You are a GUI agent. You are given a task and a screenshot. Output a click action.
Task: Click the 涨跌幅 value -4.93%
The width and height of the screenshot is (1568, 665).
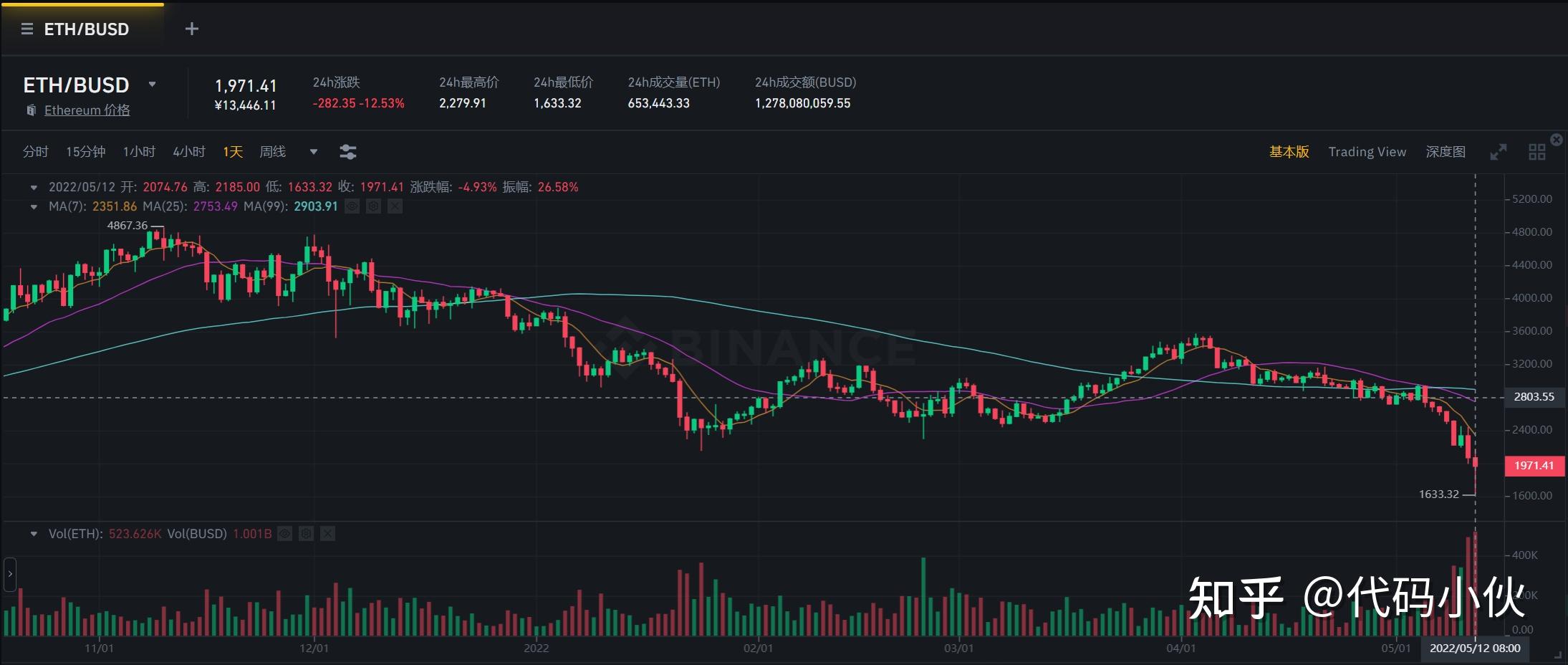pos(477,187)
